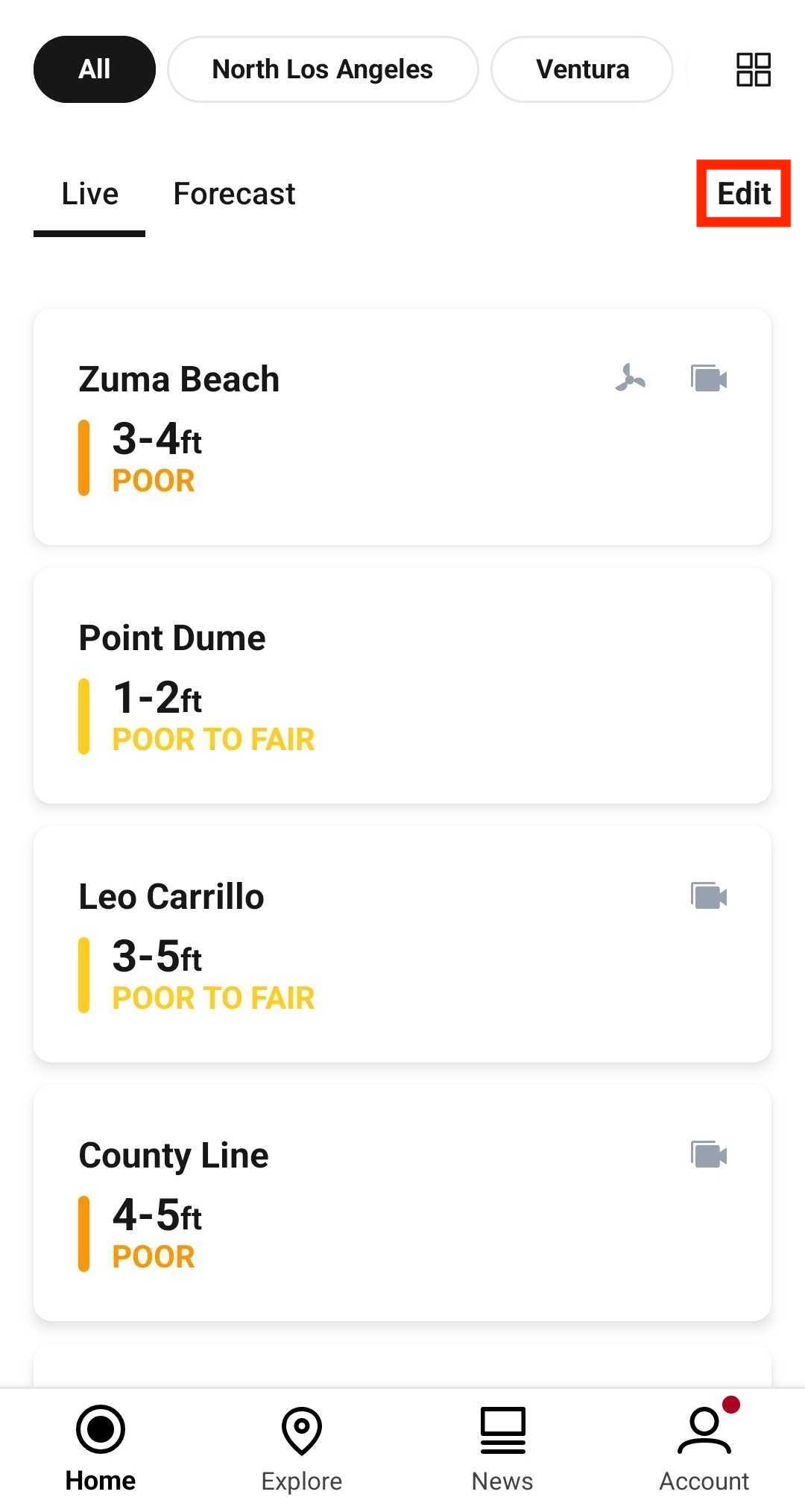
Task: Filter by Ventura chip
Action: [582, 69]
